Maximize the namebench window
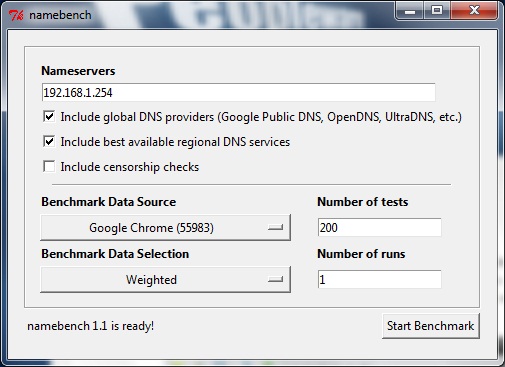505x367 pixels. pos(437,11)
